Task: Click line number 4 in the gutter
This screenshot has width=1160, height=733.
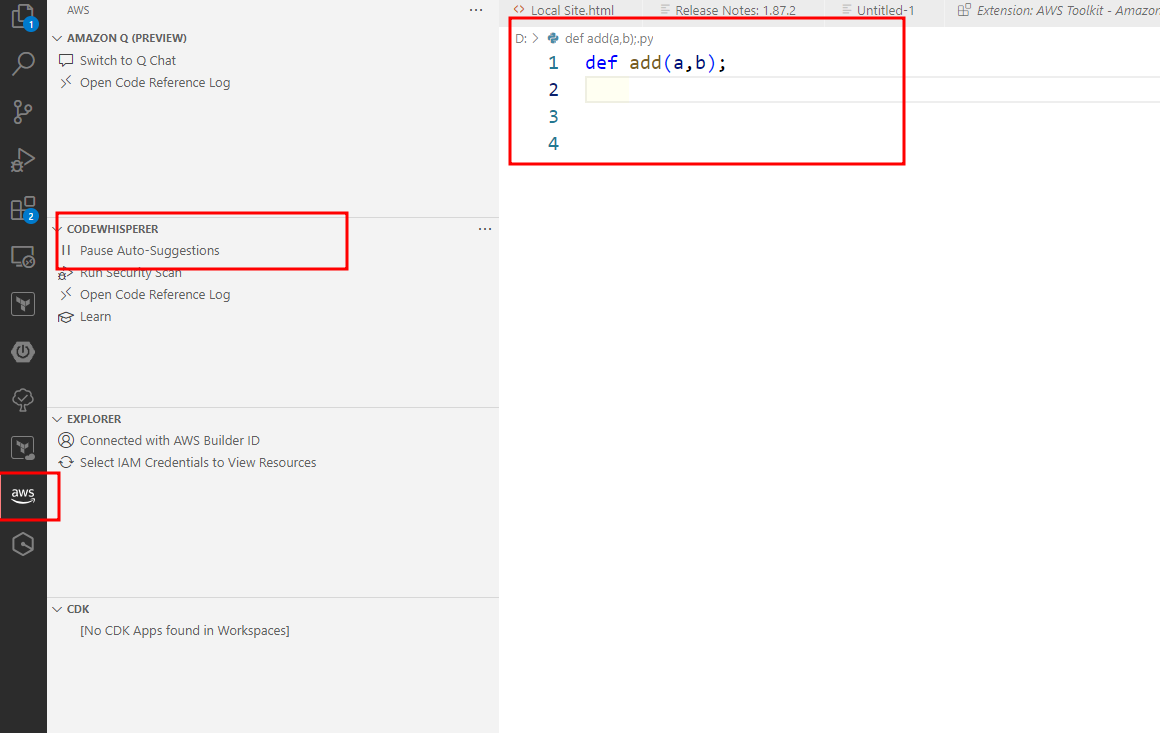Action: tap(553, 143)
